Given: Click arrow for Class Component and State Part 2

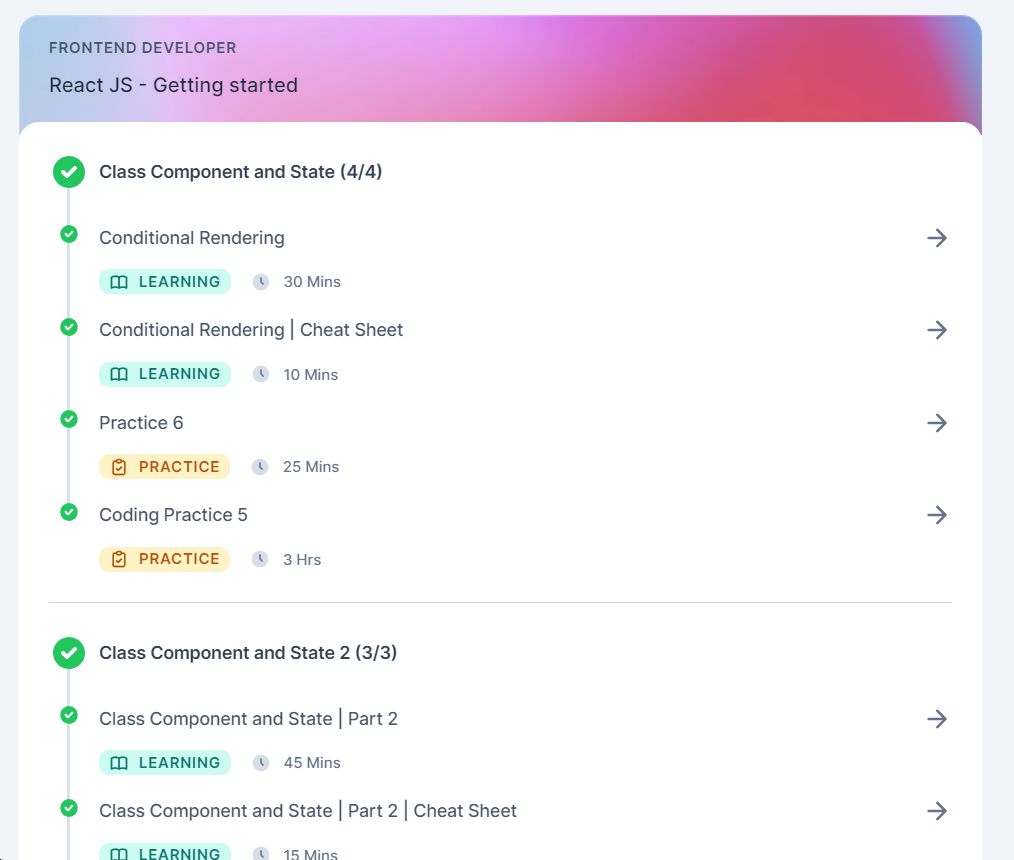Looking at the screenshot, I should coord(937,718).
